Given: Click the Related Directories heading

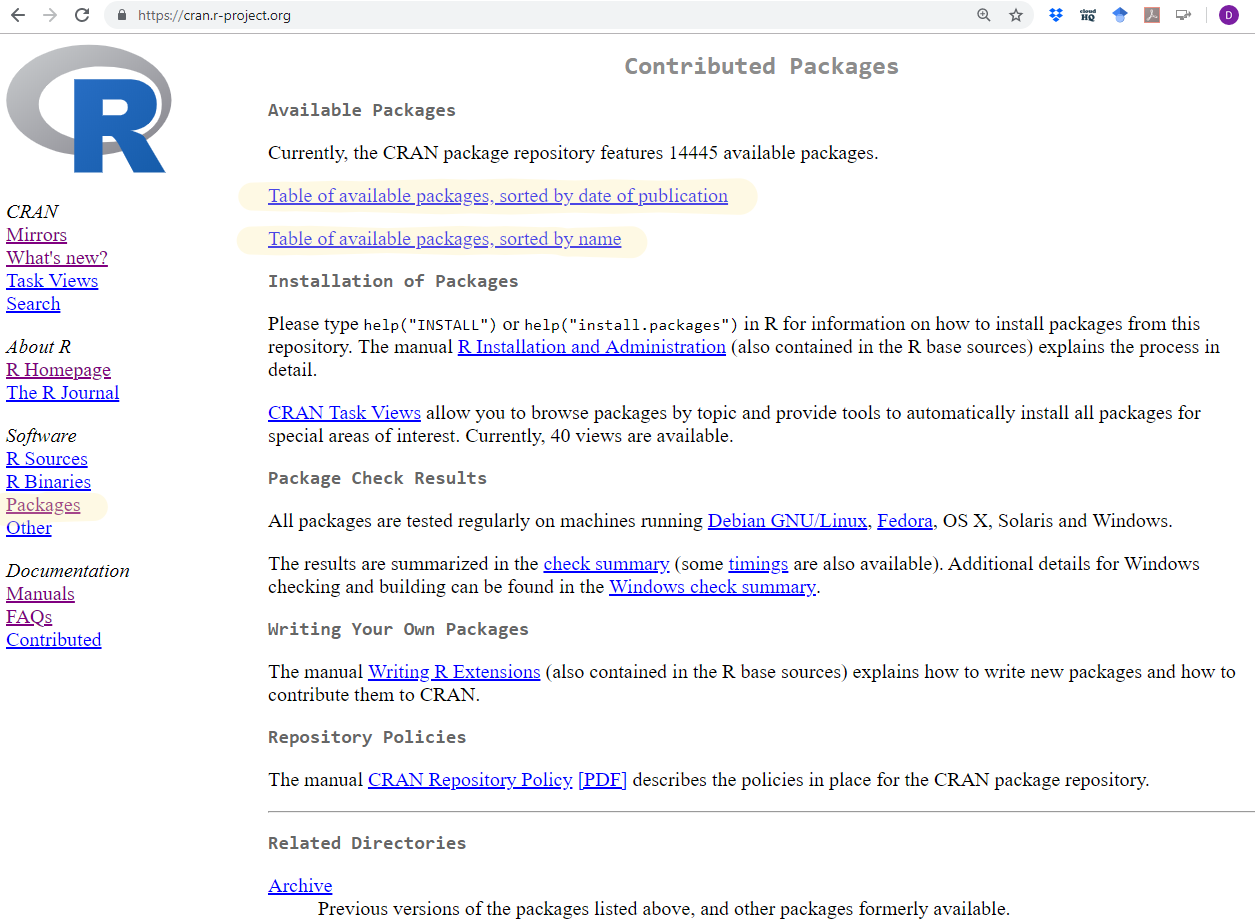Looking at the screenshot, I should (367, 843).
